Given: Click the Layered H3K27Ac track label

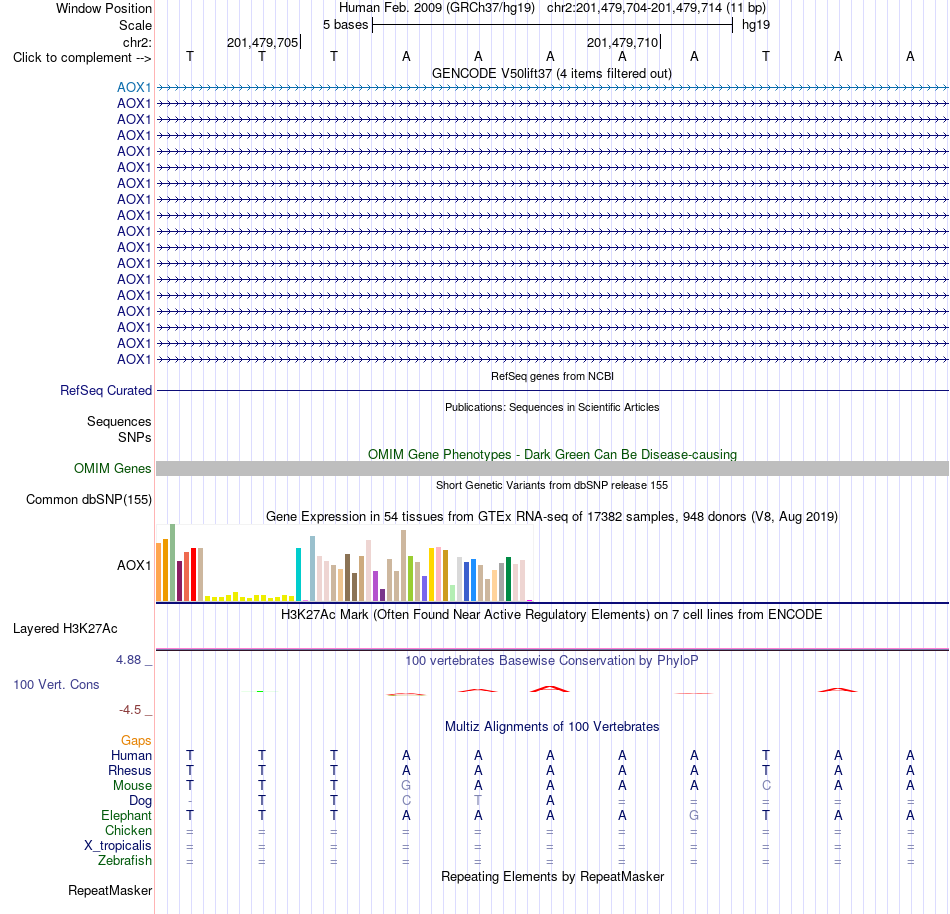Looking at the screenshot, I should (x=65, y=629).
